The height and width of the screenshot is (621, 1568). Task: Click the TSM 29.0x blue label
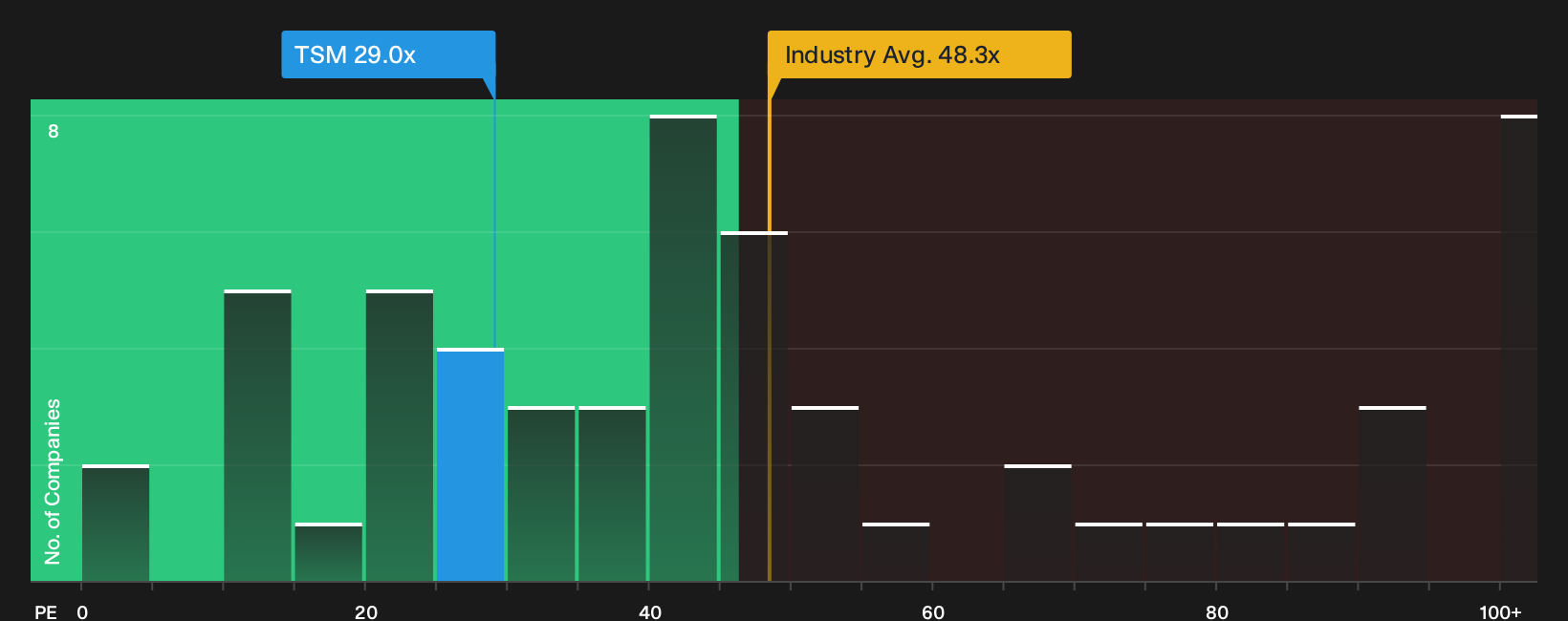(388, 54)
